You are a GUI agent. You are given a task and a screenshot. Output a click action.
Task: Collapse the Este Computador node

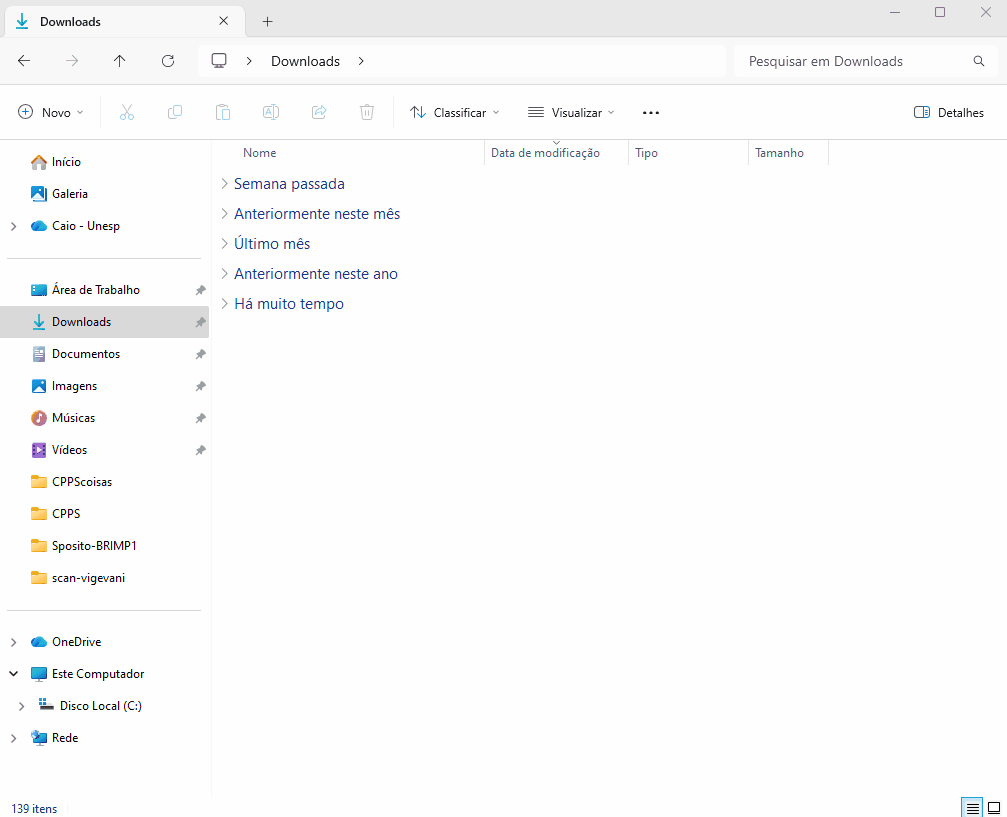13,674
